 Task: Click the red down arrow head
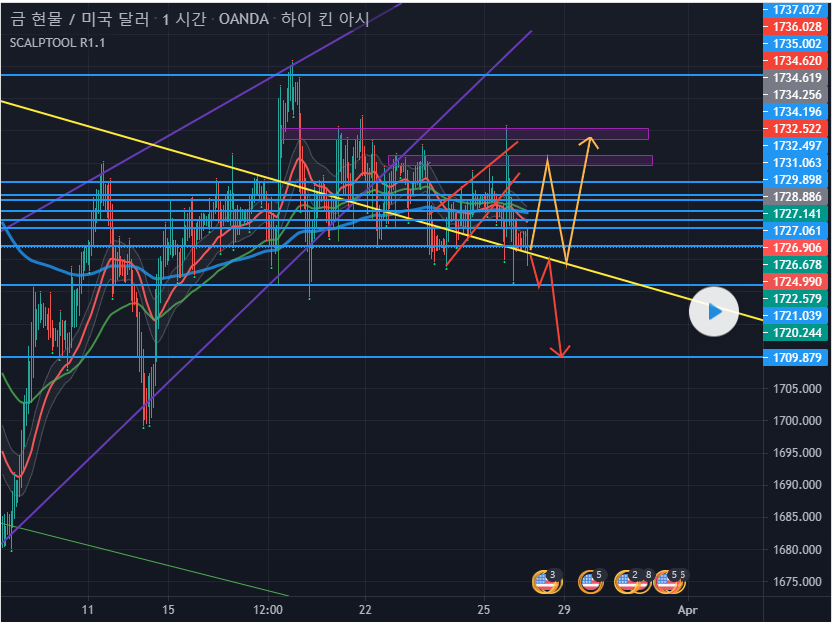562,351
